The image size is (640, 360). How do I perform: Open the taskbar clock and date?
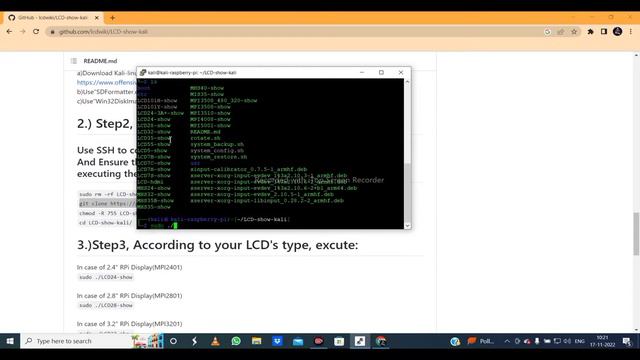click(x=602, y=341)
